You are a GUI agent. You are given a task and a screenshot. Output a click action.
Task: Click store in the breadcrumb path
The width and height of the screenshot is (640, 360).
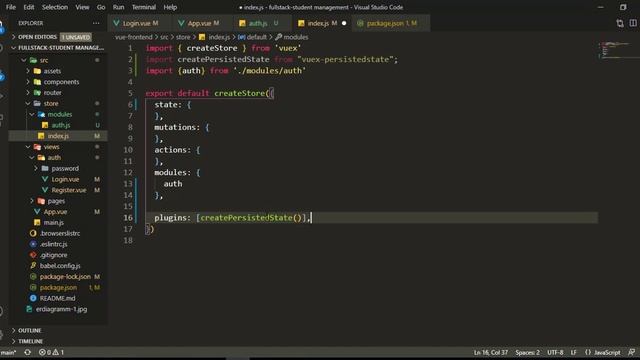pos(183,37)
